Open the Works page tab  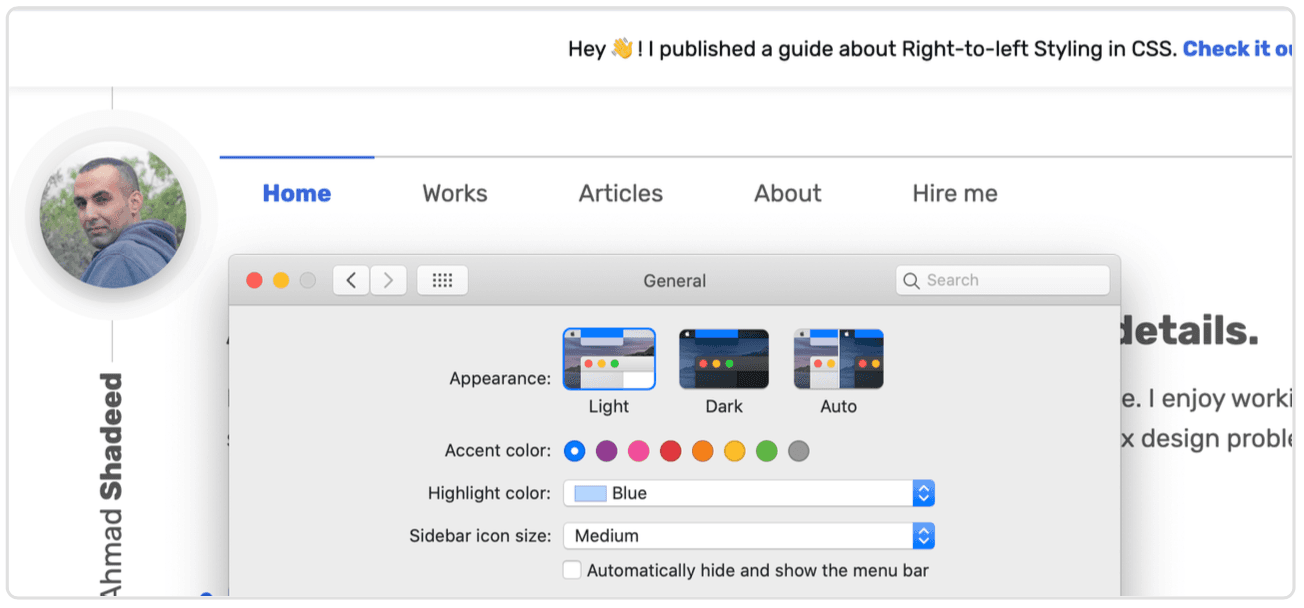click(x=455, y=194)
